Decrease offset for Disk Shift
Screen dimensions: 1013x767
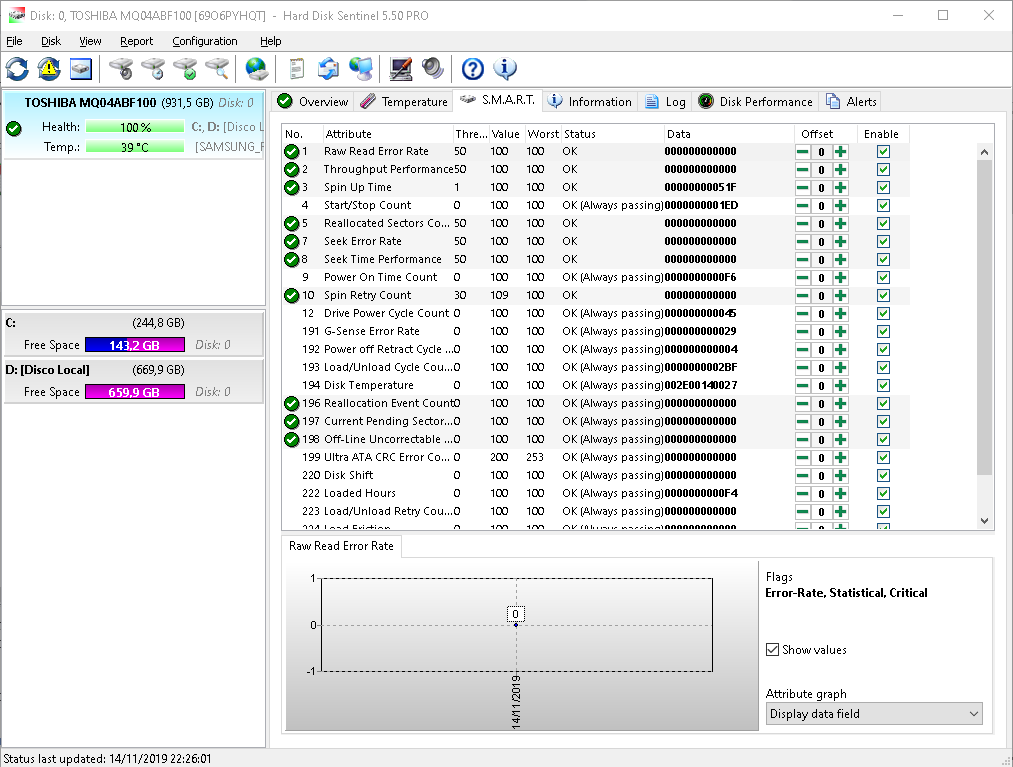tap(802, 476)
